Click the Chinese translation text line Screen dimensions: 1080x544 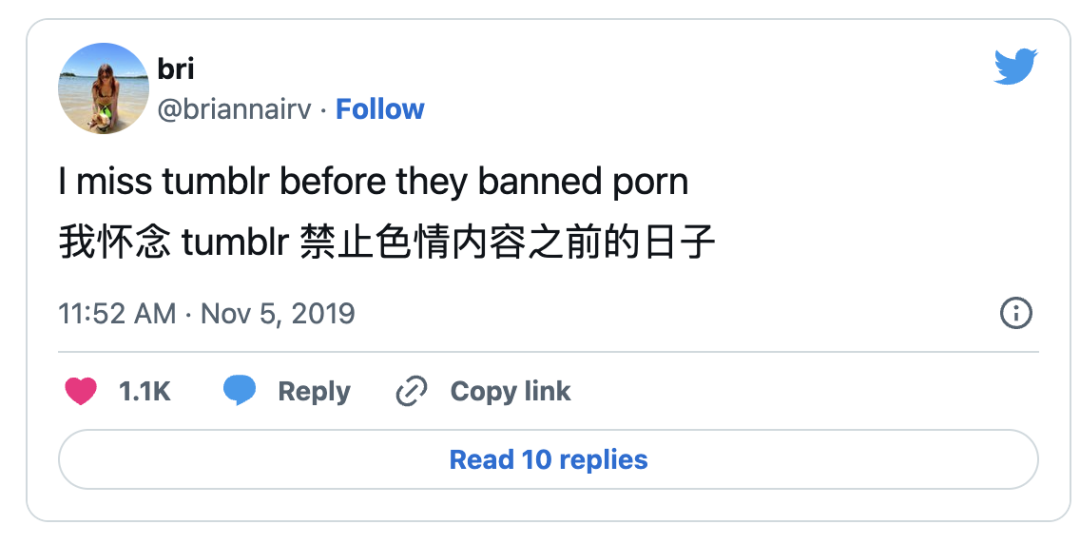pos(386,242)
